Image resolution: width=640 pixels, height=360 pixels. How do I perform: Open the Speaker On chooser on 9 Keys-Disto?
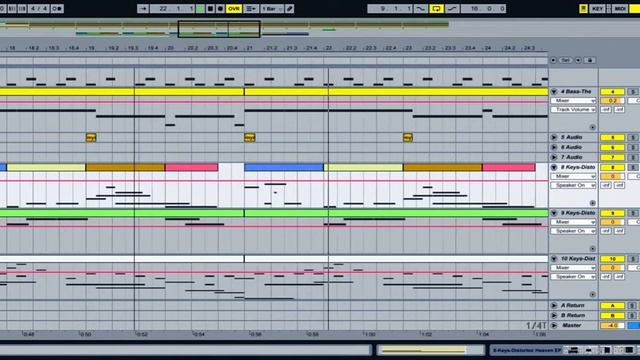573,231
